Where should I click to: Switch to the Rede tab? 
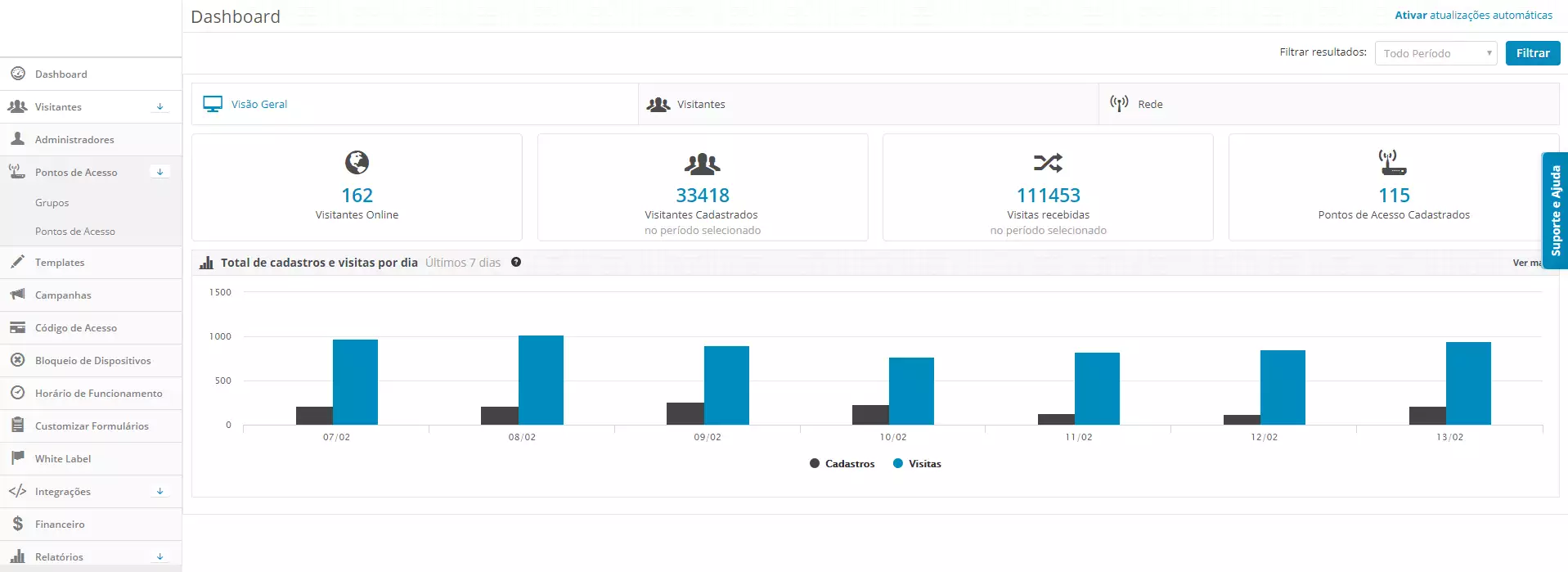(1149, 104)
